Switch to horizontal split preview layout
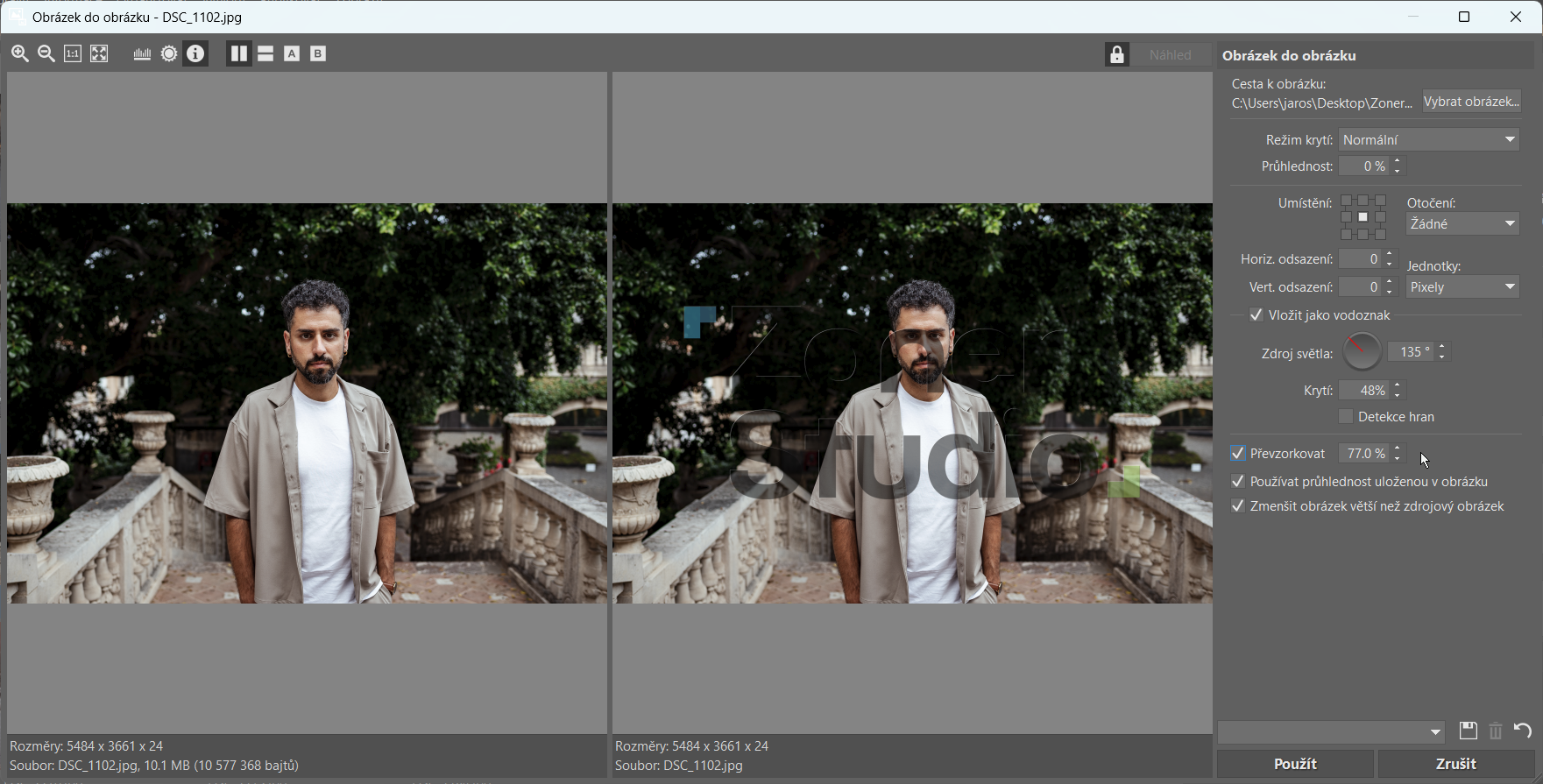 [x=265, y=53]
